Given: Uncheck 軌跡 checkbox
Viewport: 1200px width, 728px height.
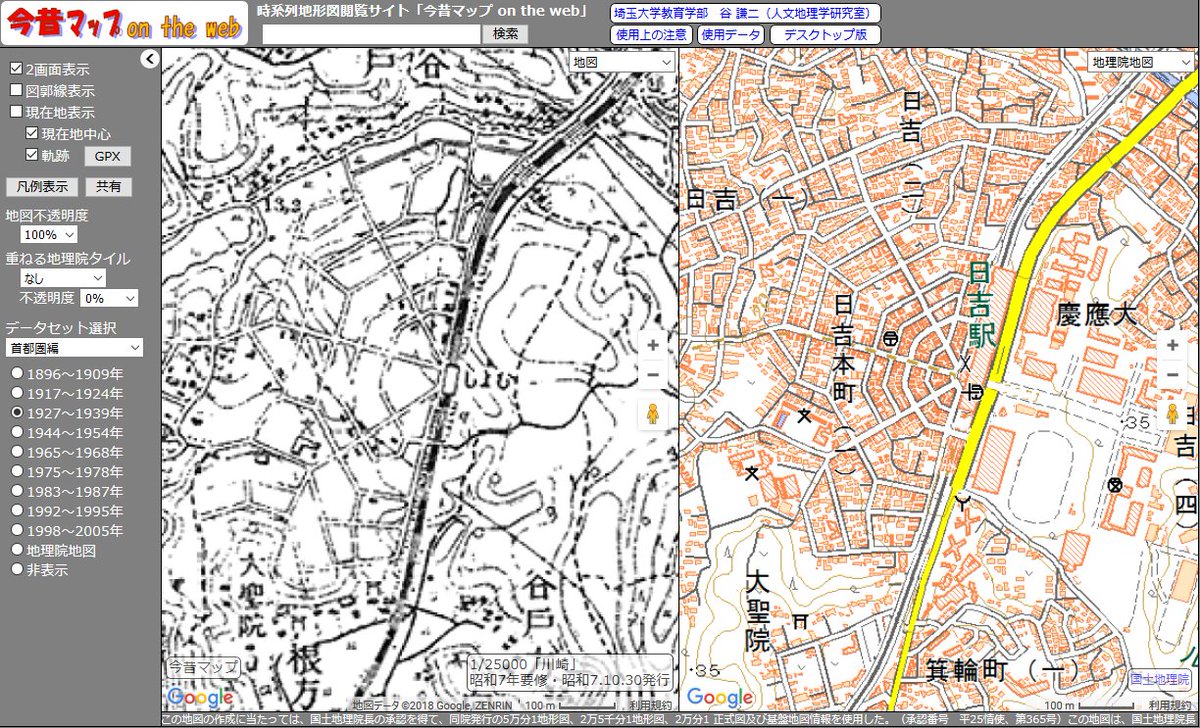Looking at the screenshot, I should pyautogui.click(x=32, y=154).
